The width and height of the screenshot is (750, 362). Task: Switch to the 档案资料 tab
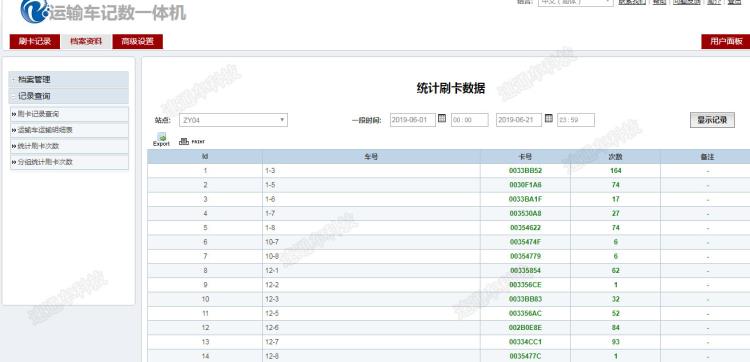tap(86, 42)
